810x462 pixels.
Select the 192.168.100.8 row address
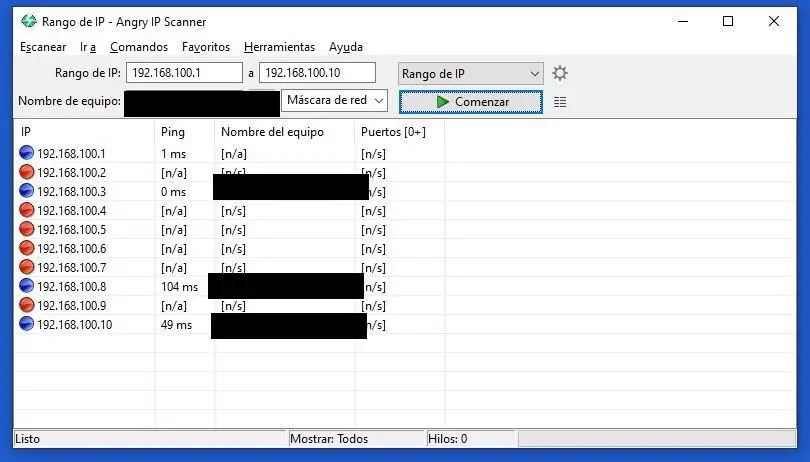click(71, 286)
